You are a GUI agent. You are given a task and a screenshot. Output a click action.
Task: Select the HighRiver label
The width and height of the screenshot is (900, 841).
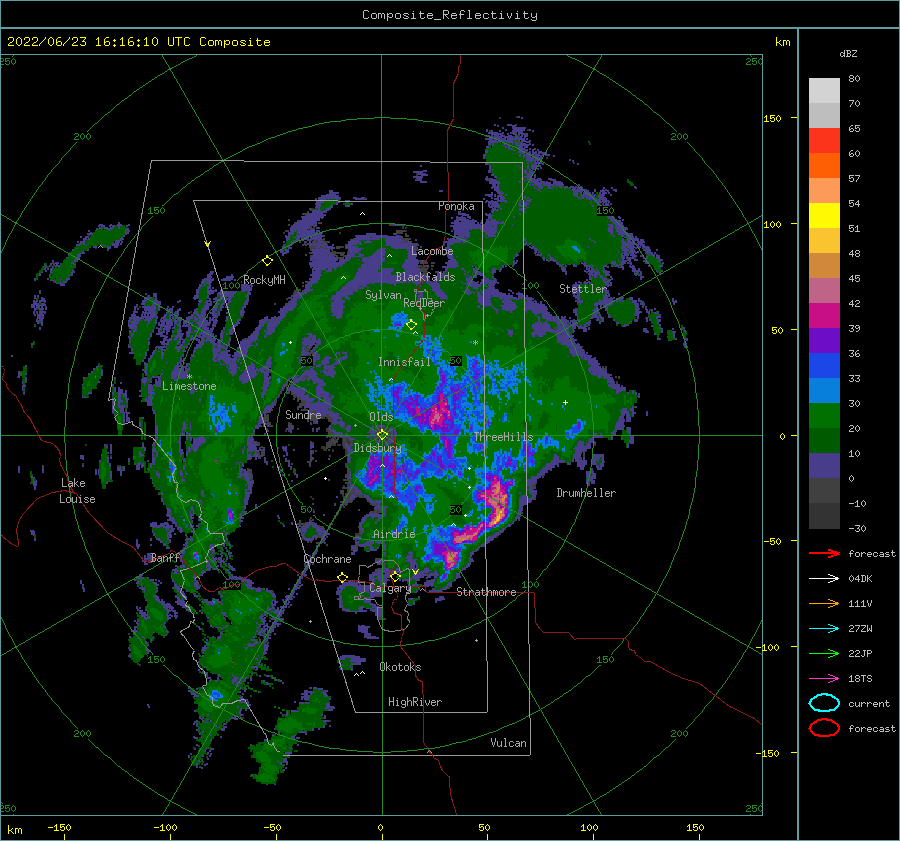tap(415, 702)
